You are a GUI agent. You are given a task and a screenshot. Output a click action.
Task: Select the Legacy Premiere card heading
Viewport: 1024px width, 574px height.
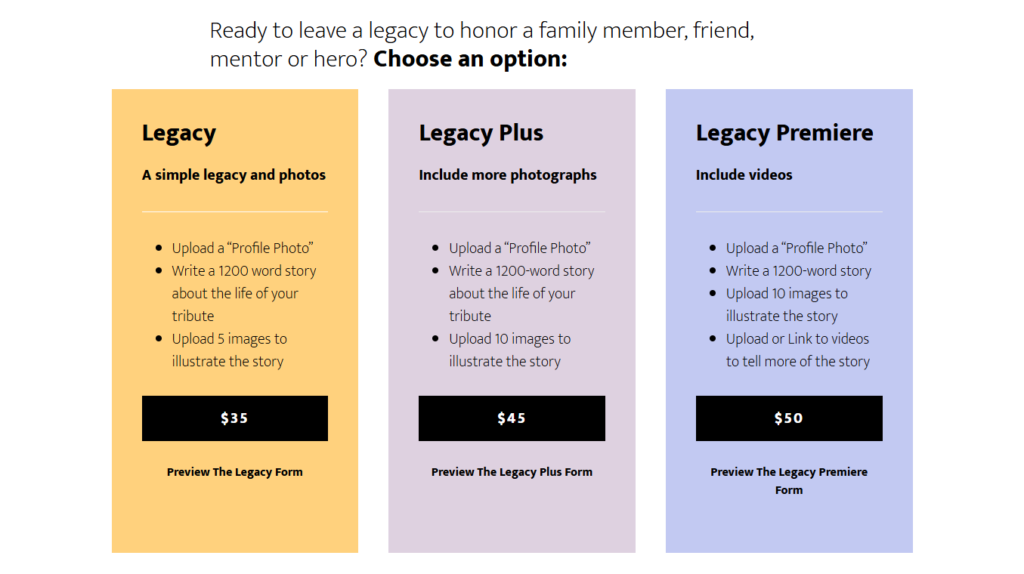(x=784, y=133)
